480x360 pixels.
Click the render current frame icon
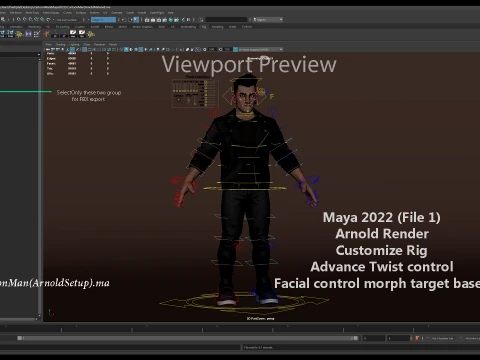coord(153,20)
